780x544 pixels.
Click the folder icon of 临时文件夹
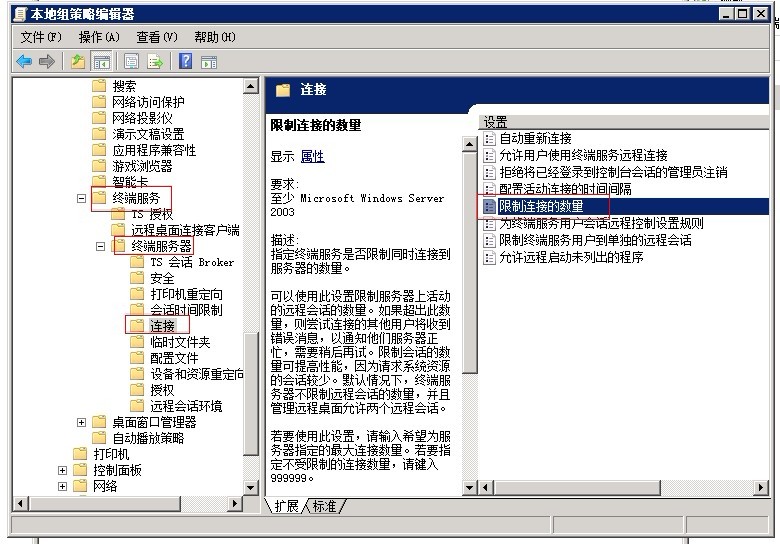tap(137, 342)
